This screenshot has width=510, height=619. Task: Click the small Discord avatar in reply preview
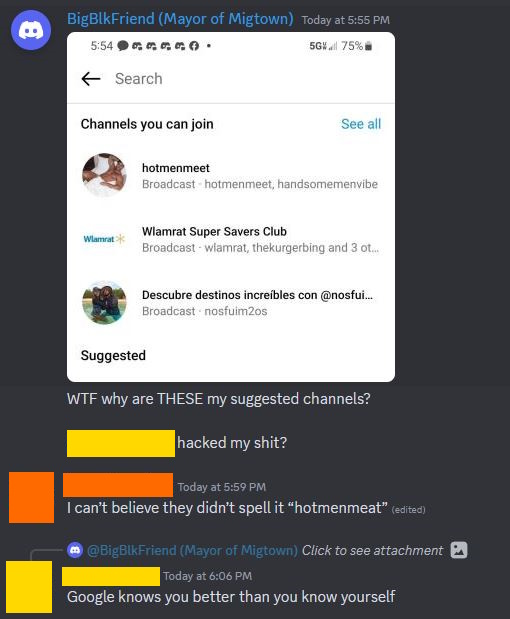75,550
